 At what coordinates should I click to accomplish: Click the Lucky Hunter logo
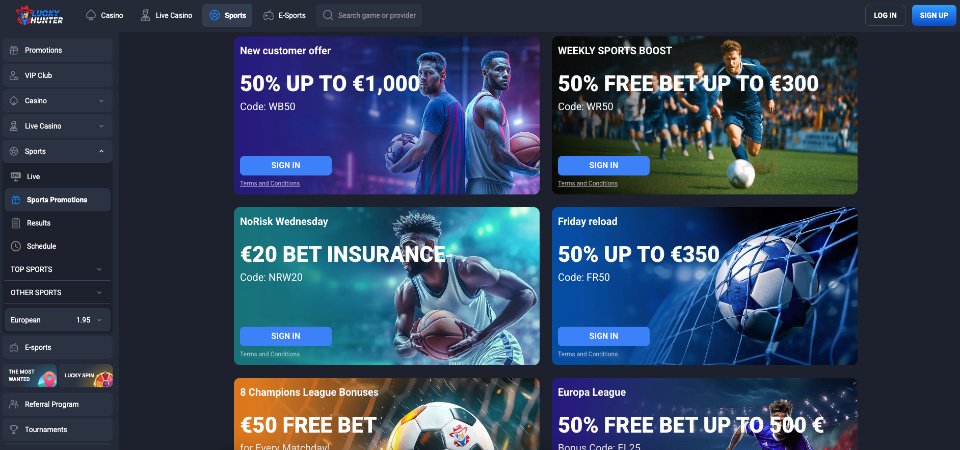(x=39, y=15)
